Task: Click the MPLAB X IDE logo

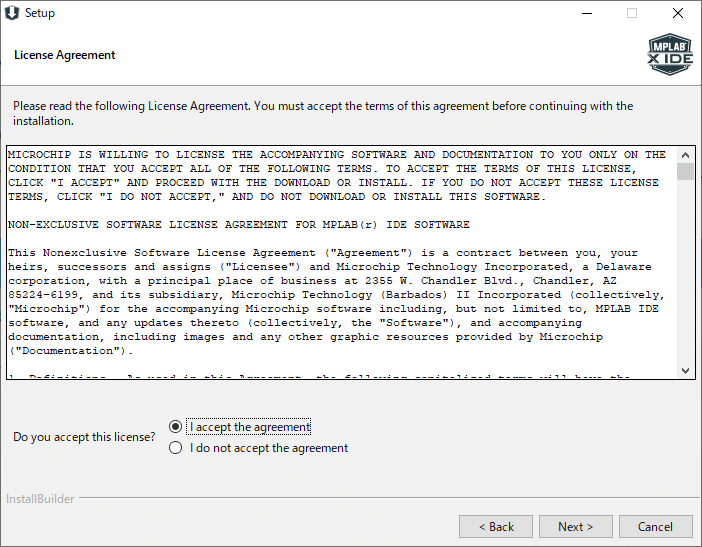Action: [x=670, y=55]
